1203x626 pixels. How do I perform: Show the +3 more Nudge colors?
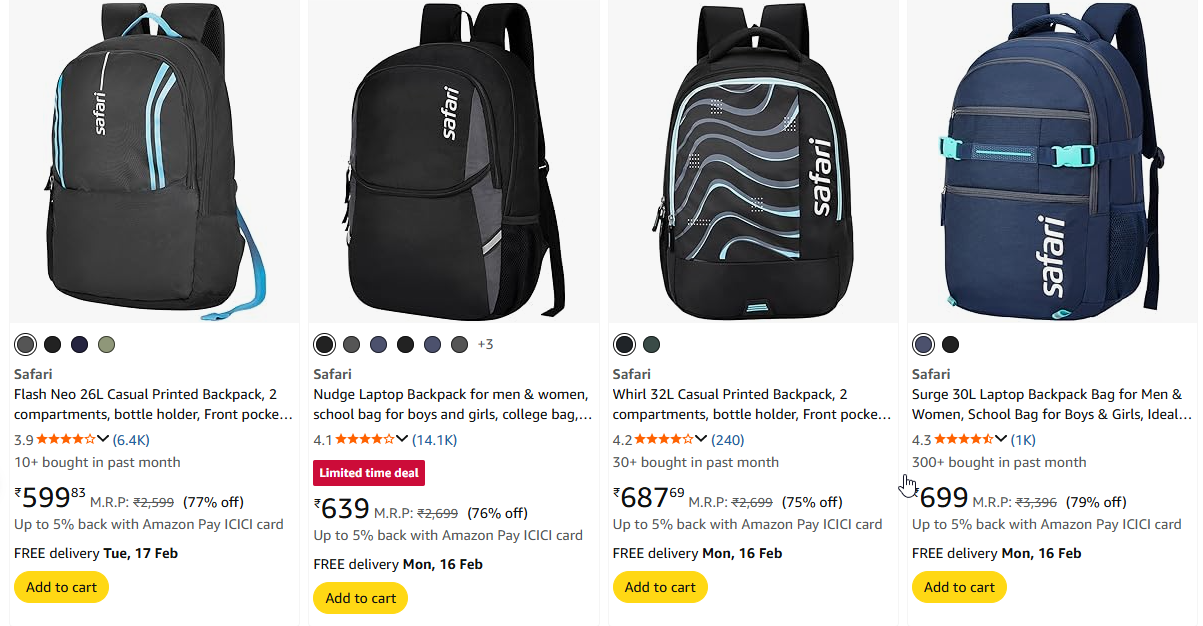pos(485,345)
